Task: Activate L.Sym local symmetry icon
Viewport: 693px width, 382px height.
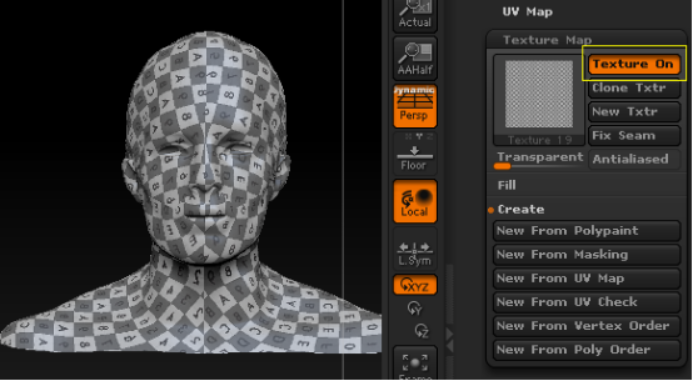Action: [x=415, y=249]
